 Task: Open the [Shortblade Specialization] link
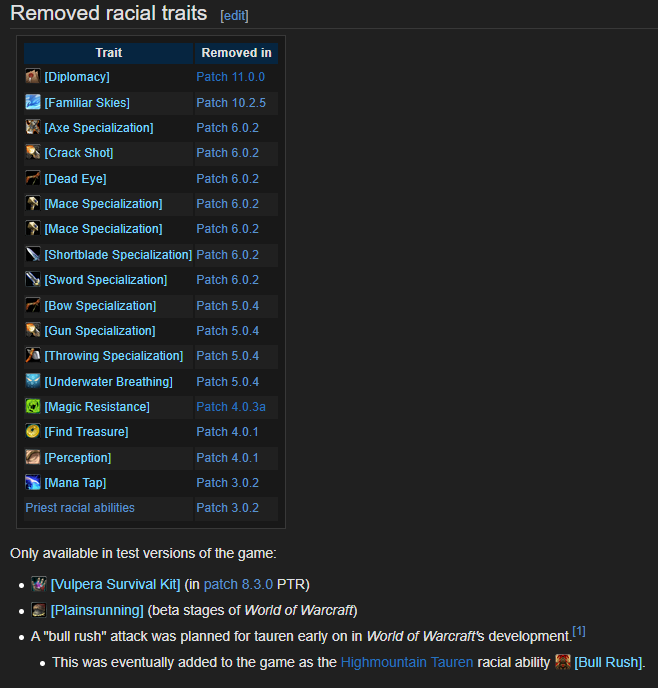[118, 254]
